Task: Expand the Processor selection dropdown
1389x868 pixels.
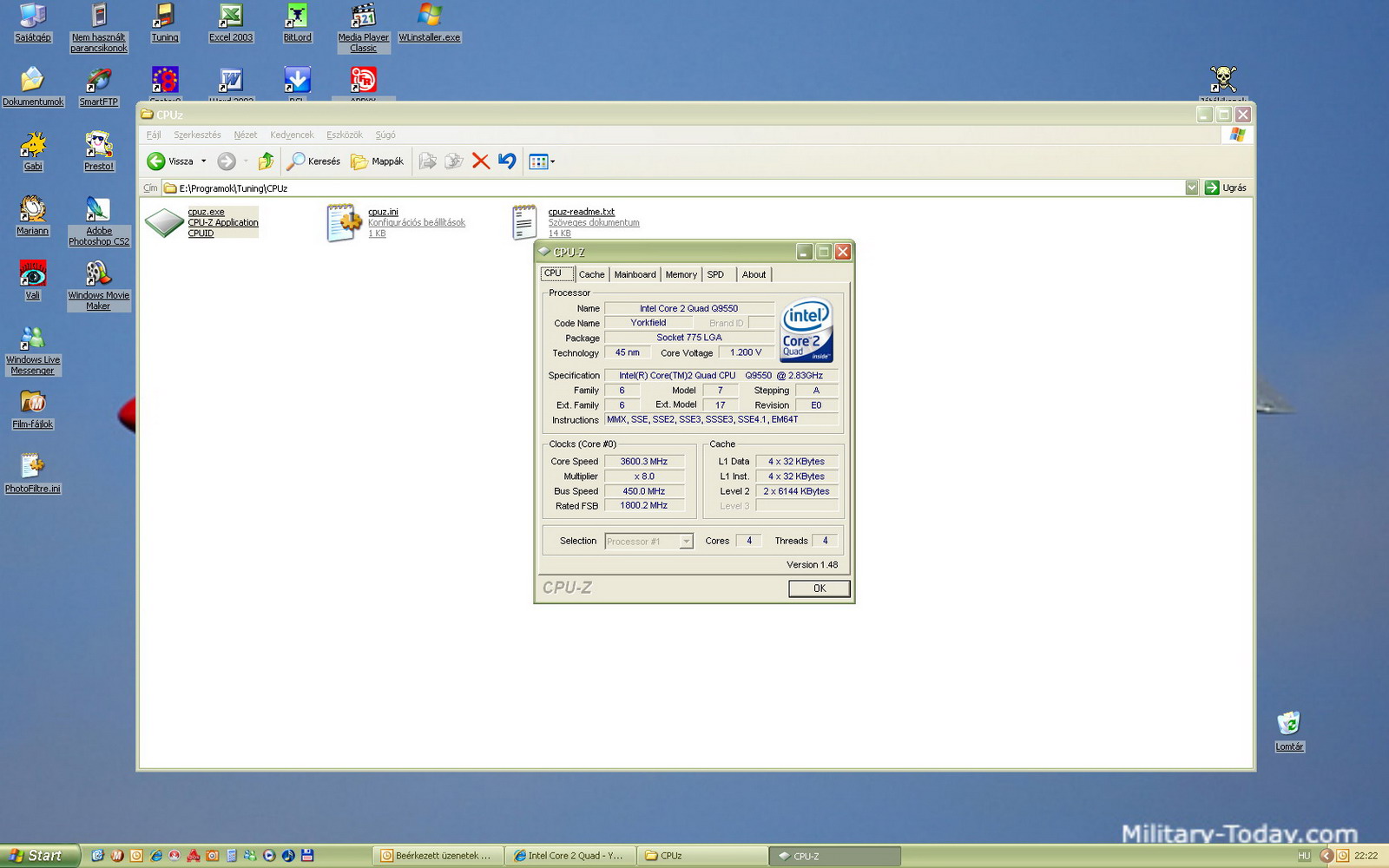Action: click(686, 542)
